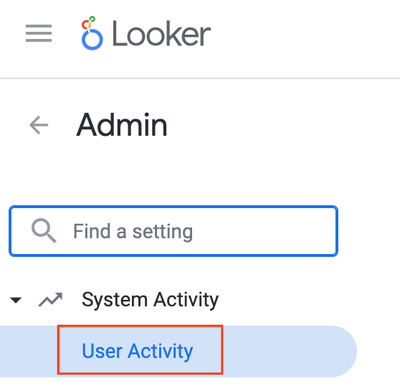Click the trending line System Activity icon
400x389 pixels.
coord(50,299)
